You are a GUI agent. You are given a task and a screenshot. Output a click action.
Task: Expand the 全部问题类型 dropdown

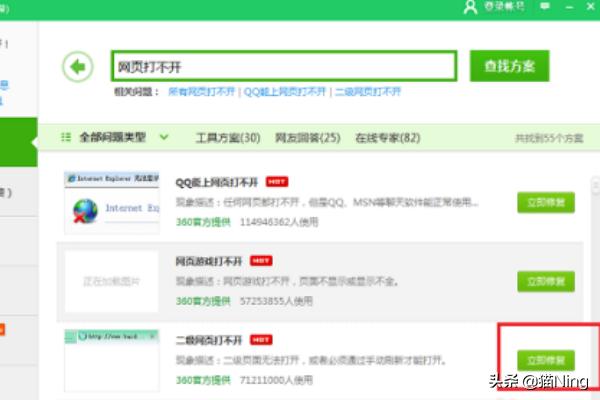(x=164, y=137)
